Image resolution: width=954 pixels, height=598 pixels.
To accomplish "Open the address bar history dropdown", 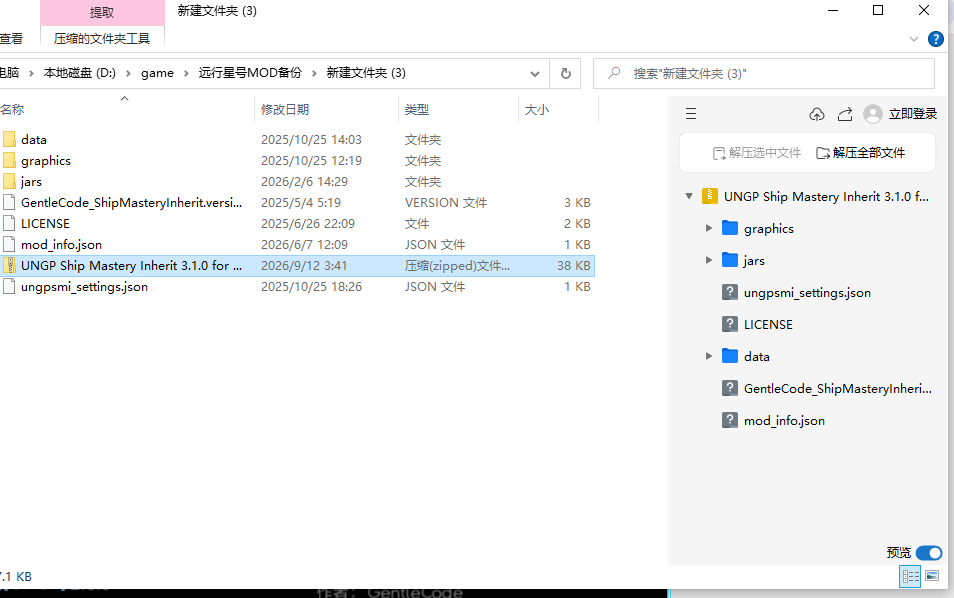I will click(535, 74).
